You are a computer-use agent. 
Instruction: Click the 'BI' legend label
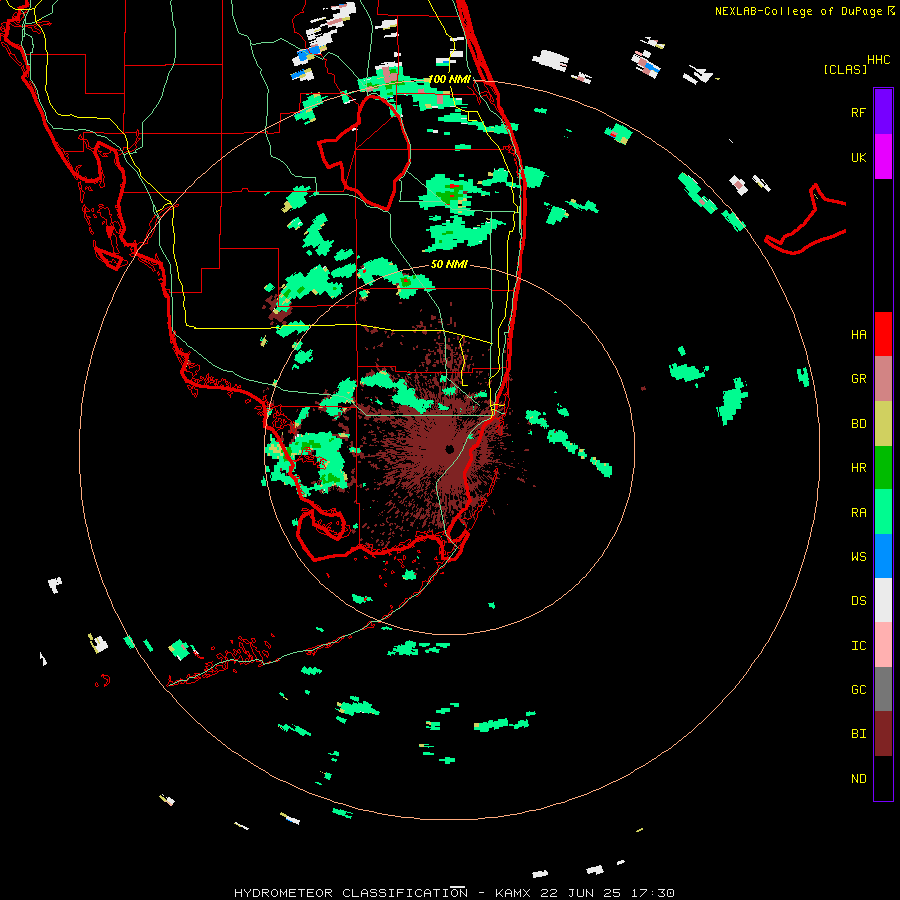point(858,734)
